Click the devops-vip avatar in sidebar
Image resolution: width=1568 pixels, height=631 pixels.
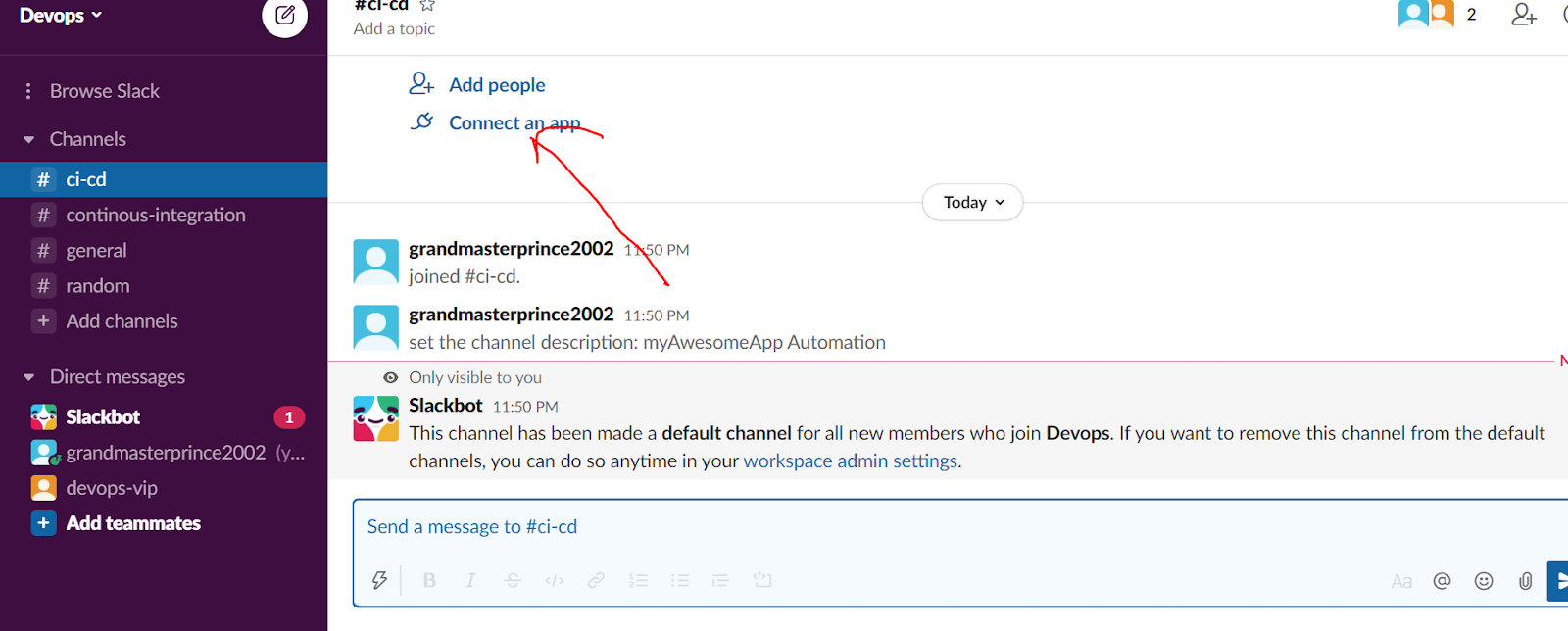tap(43, 487)
